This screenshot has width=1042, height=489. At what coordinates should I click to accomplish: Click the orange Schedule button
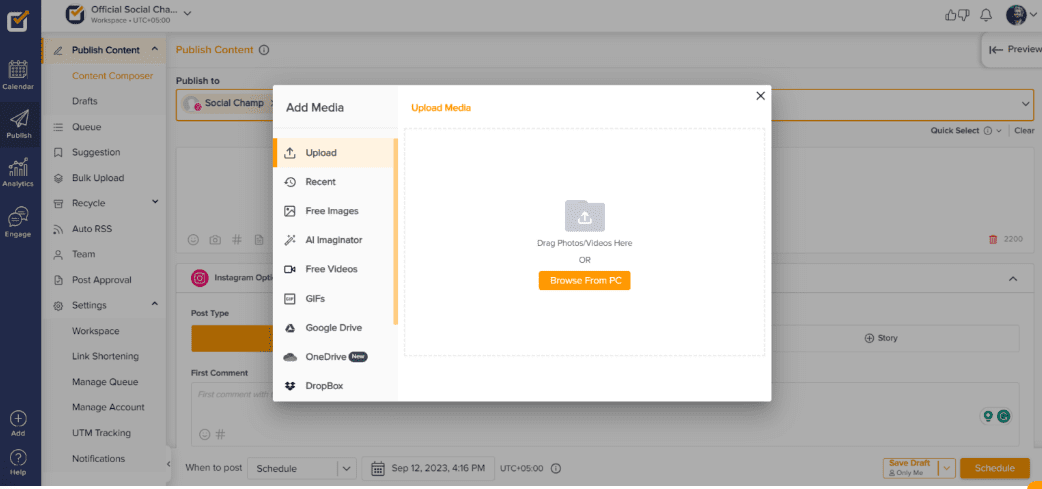[994, 468]
